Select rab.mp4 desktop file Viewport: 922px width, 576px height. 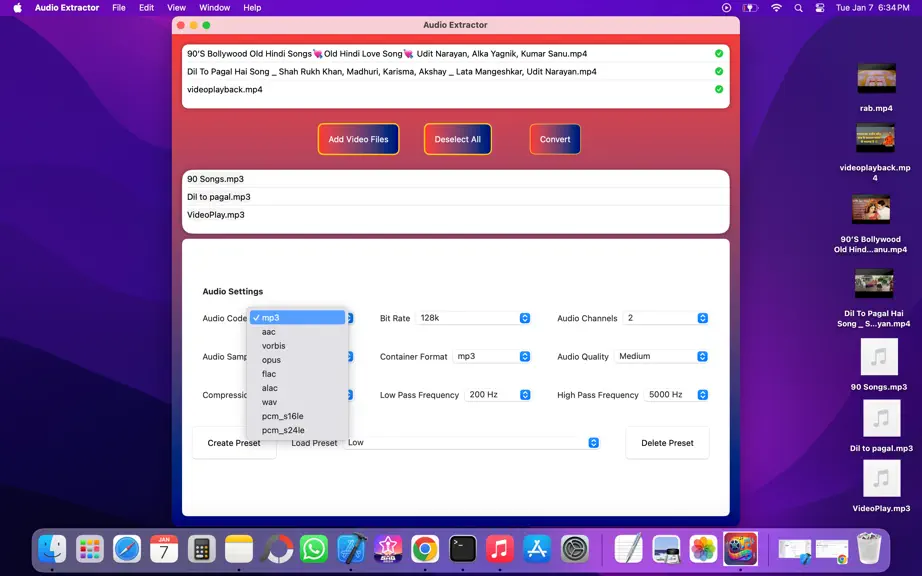pyautogui.click(x=876, y=87)
